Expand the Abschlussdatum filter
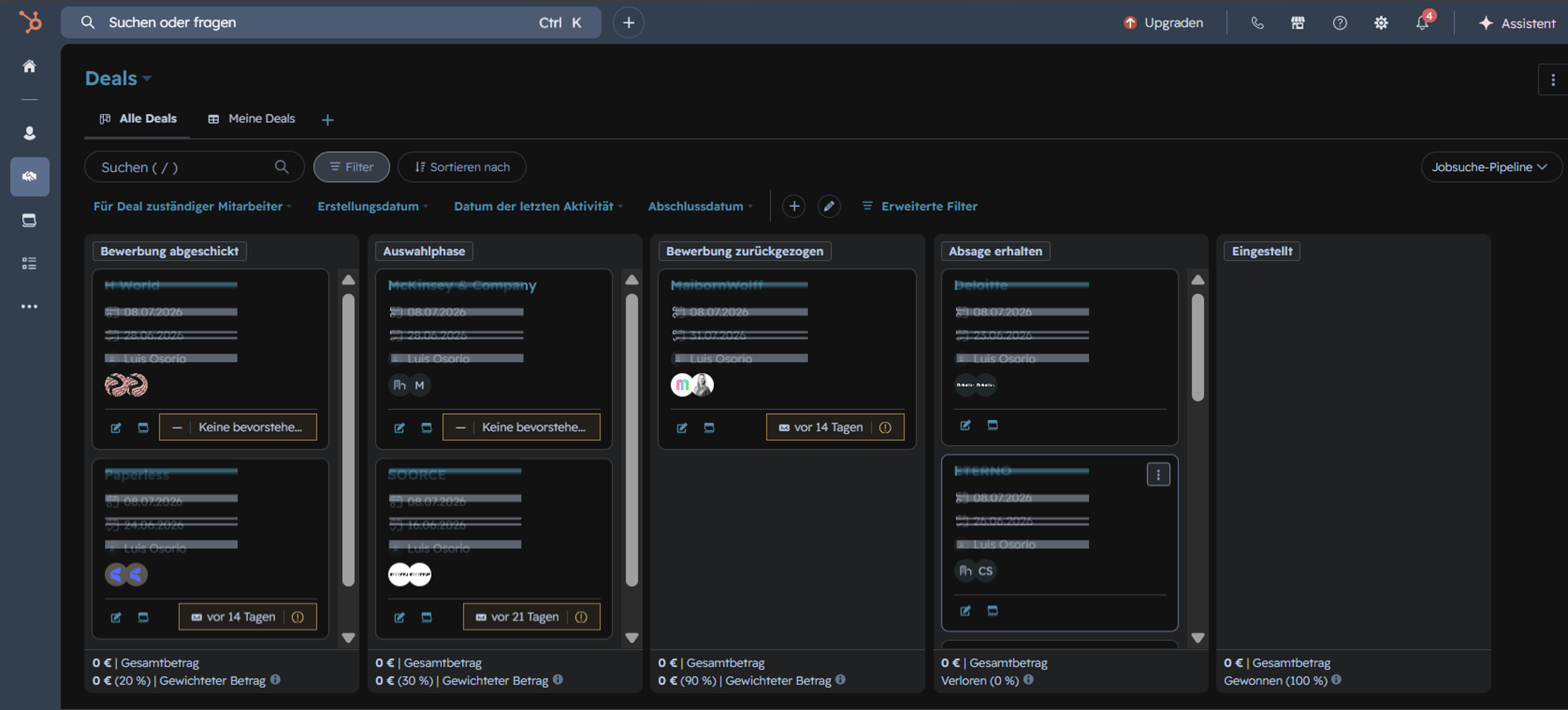 coord(700,206)
